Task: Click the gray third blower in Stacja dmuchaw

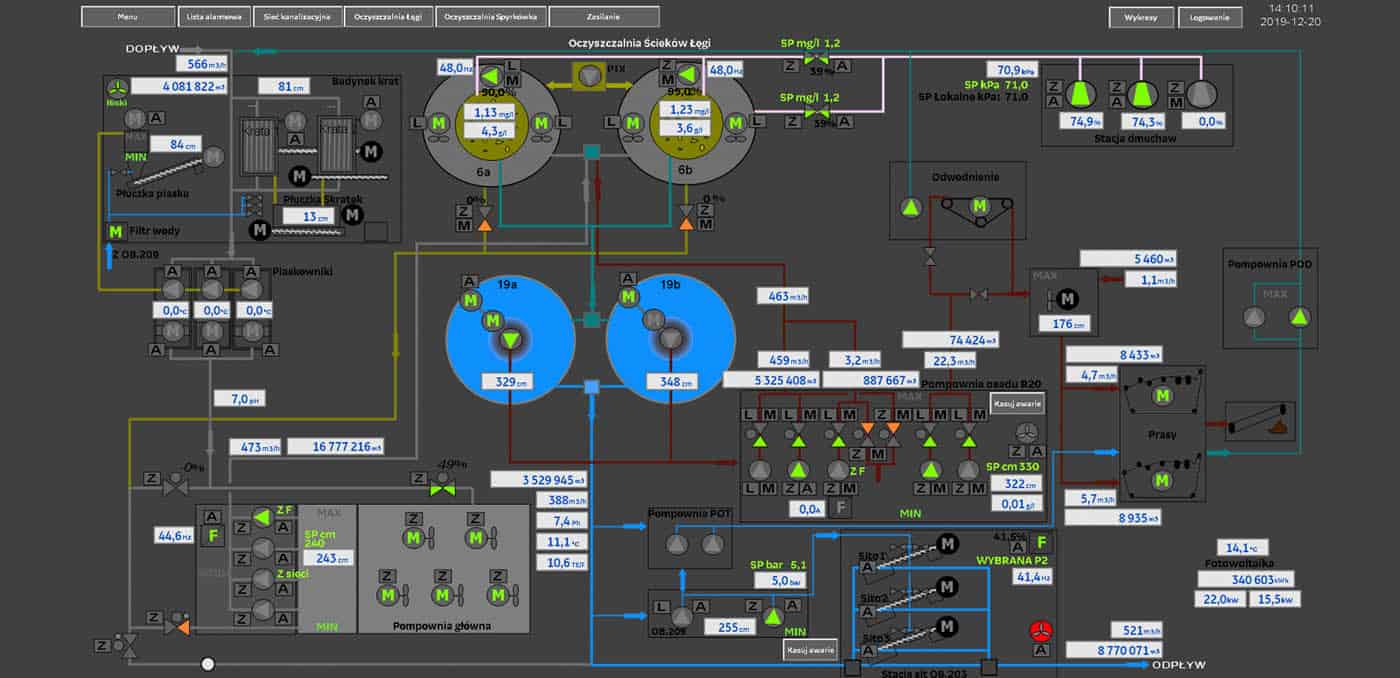Action: coord(1200,94)
